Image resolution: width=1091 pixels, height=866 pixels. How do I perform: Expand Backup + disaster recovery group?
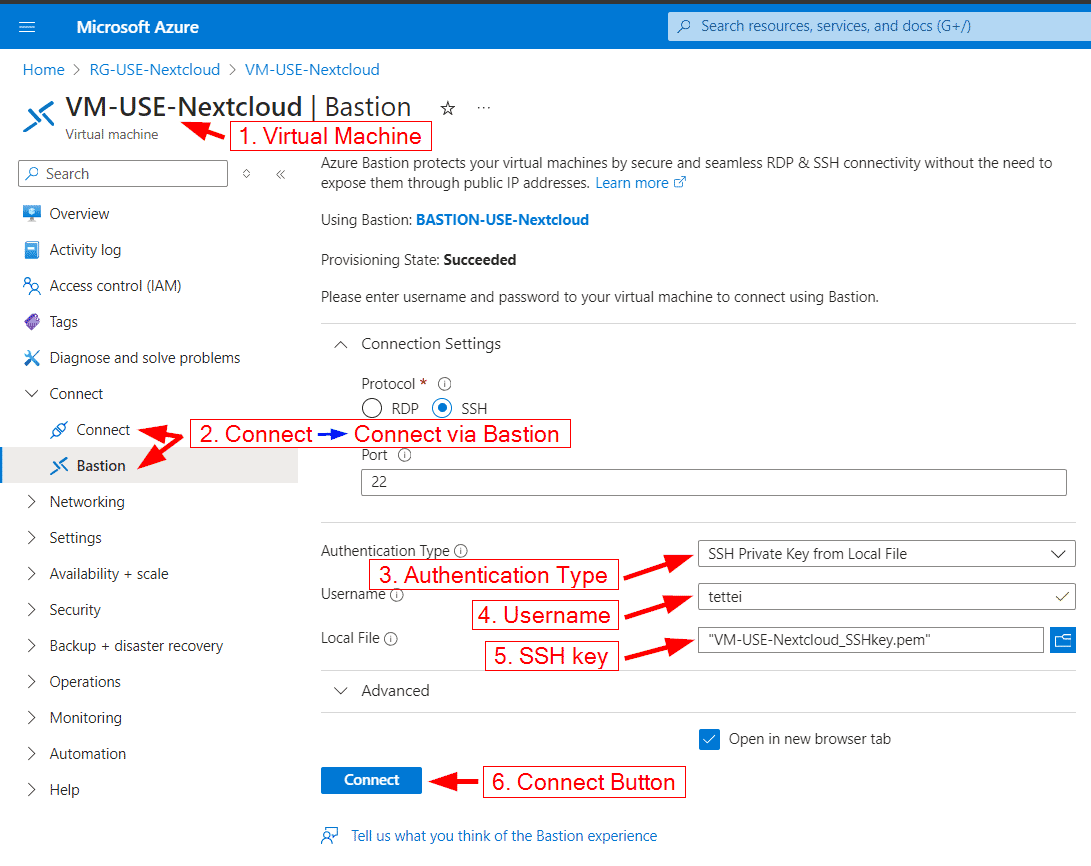31,646
